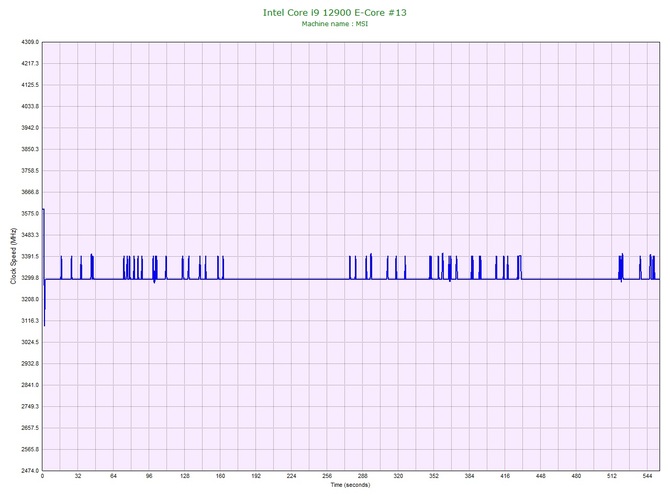This screenshot has width=670, height=502.
Task: Click the 448 tick on time axis
Action: coord(541,476)
